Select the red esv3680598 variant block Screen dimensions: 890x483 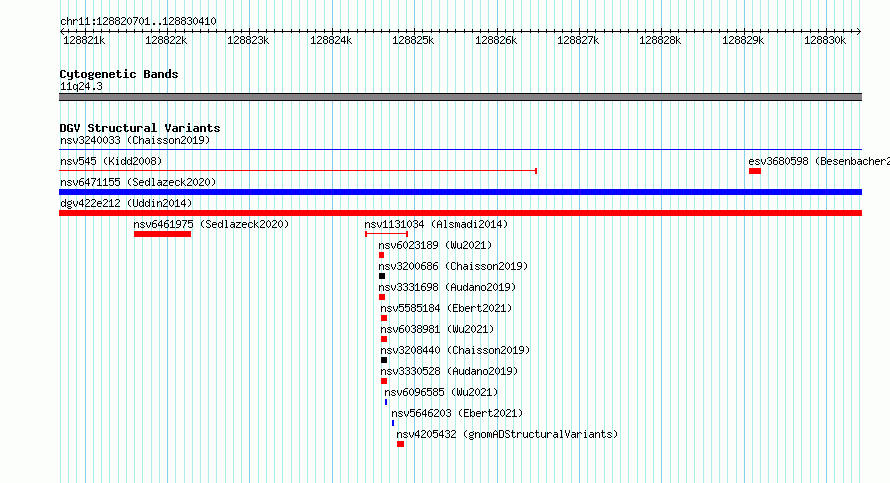tap(754, 171)
